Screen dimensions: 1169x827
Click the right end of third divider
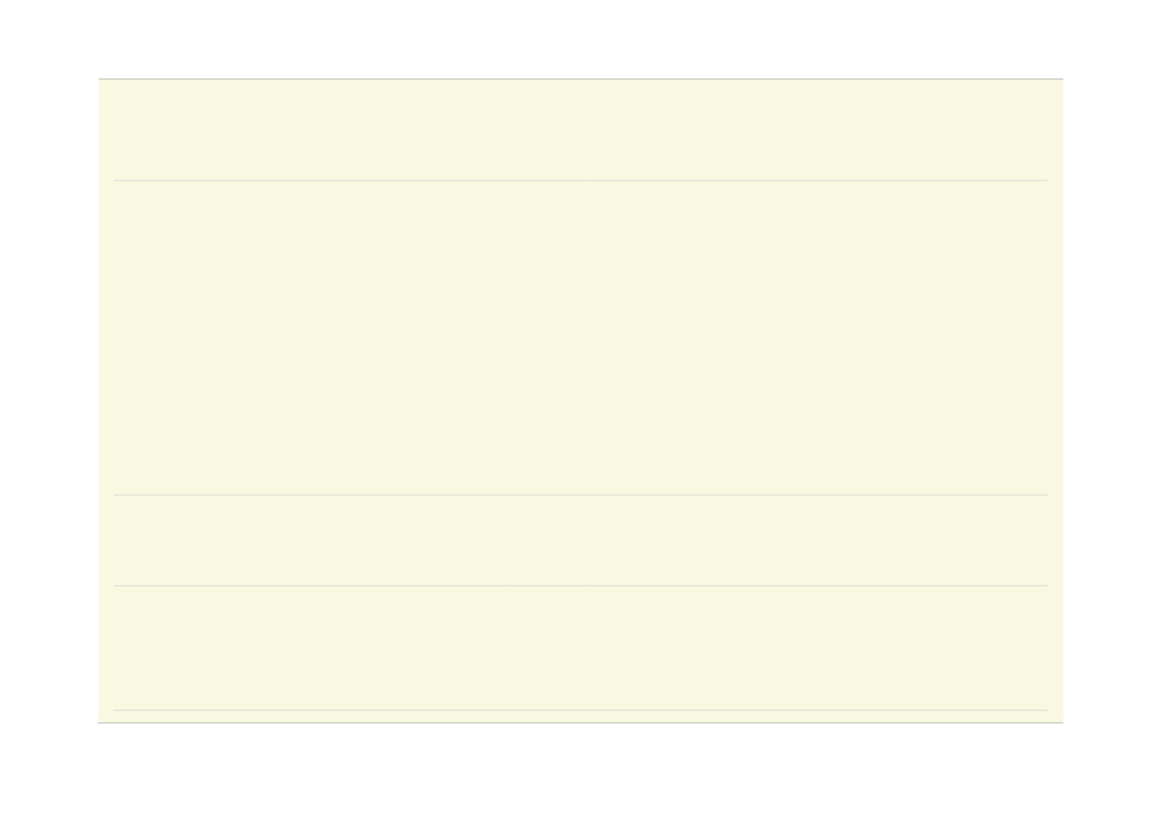[1045, 586]
